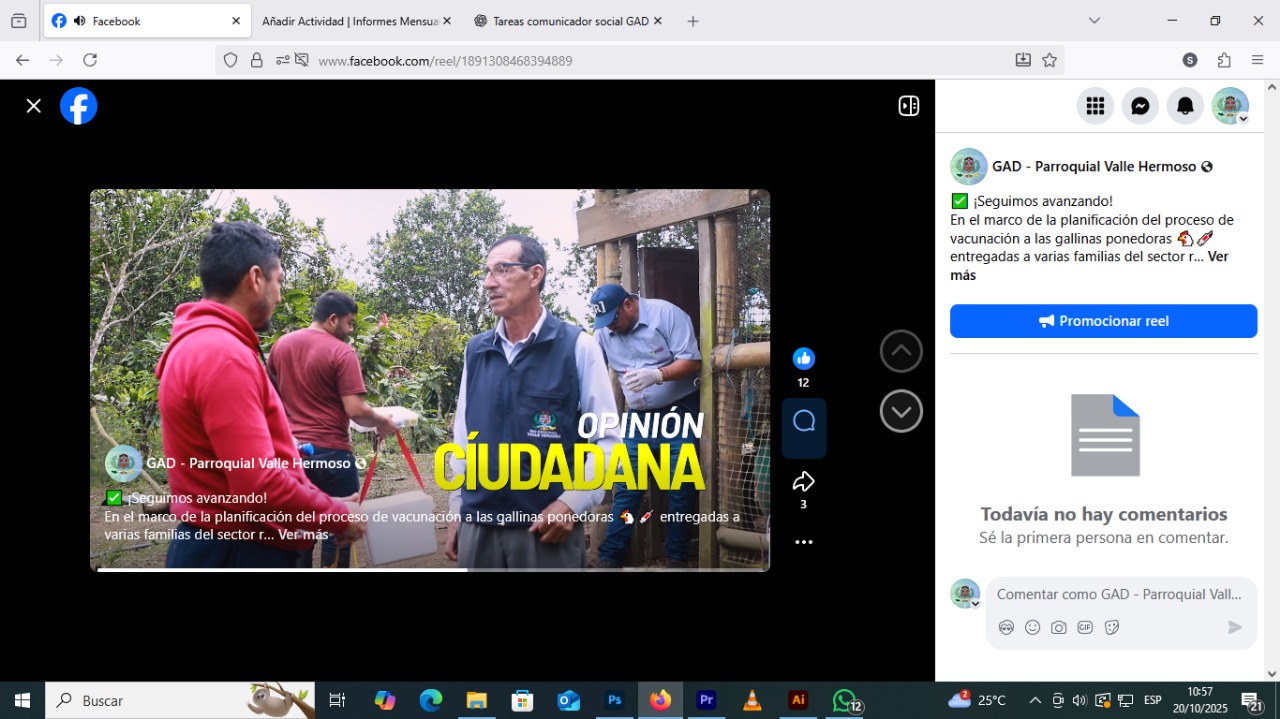1280x719 pixels.
Task: Bookmark this page with star icon
Action: 1049,60
